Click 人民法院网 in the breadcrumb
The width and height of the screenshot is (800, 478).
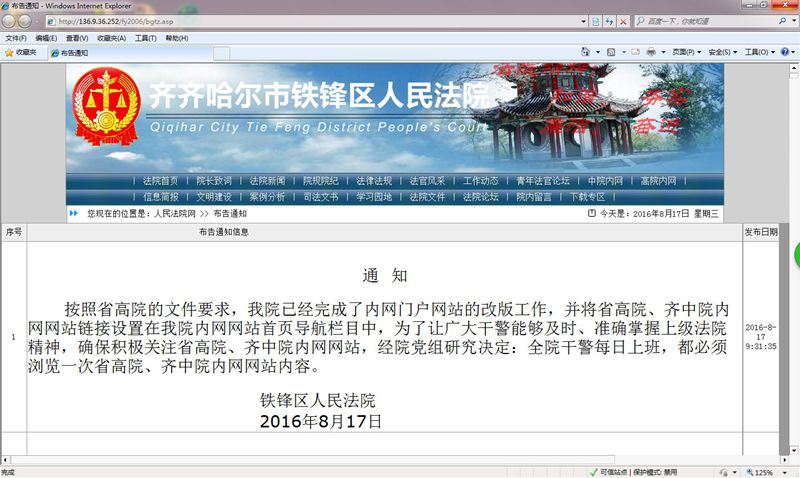click(174, 214)
